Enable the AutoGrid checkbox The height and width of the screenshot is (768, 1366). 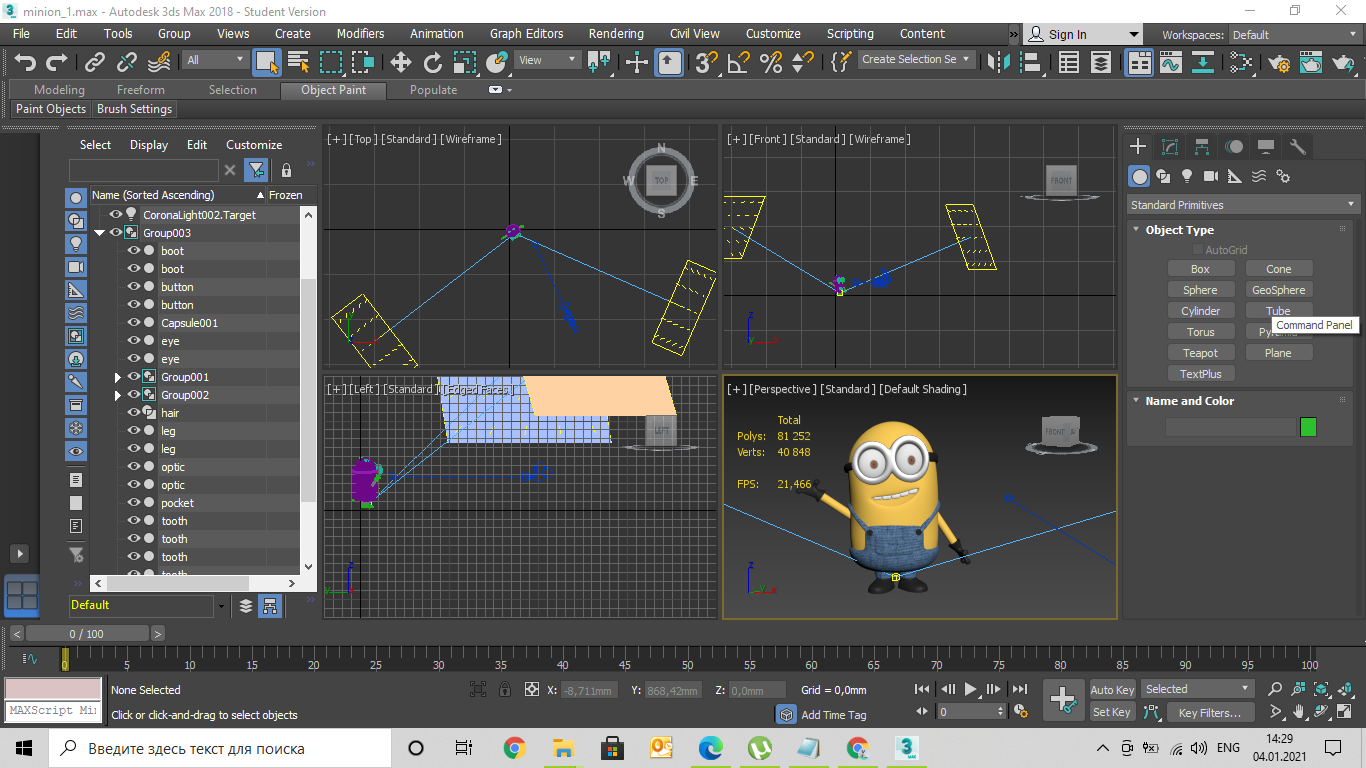(1196, 250)
